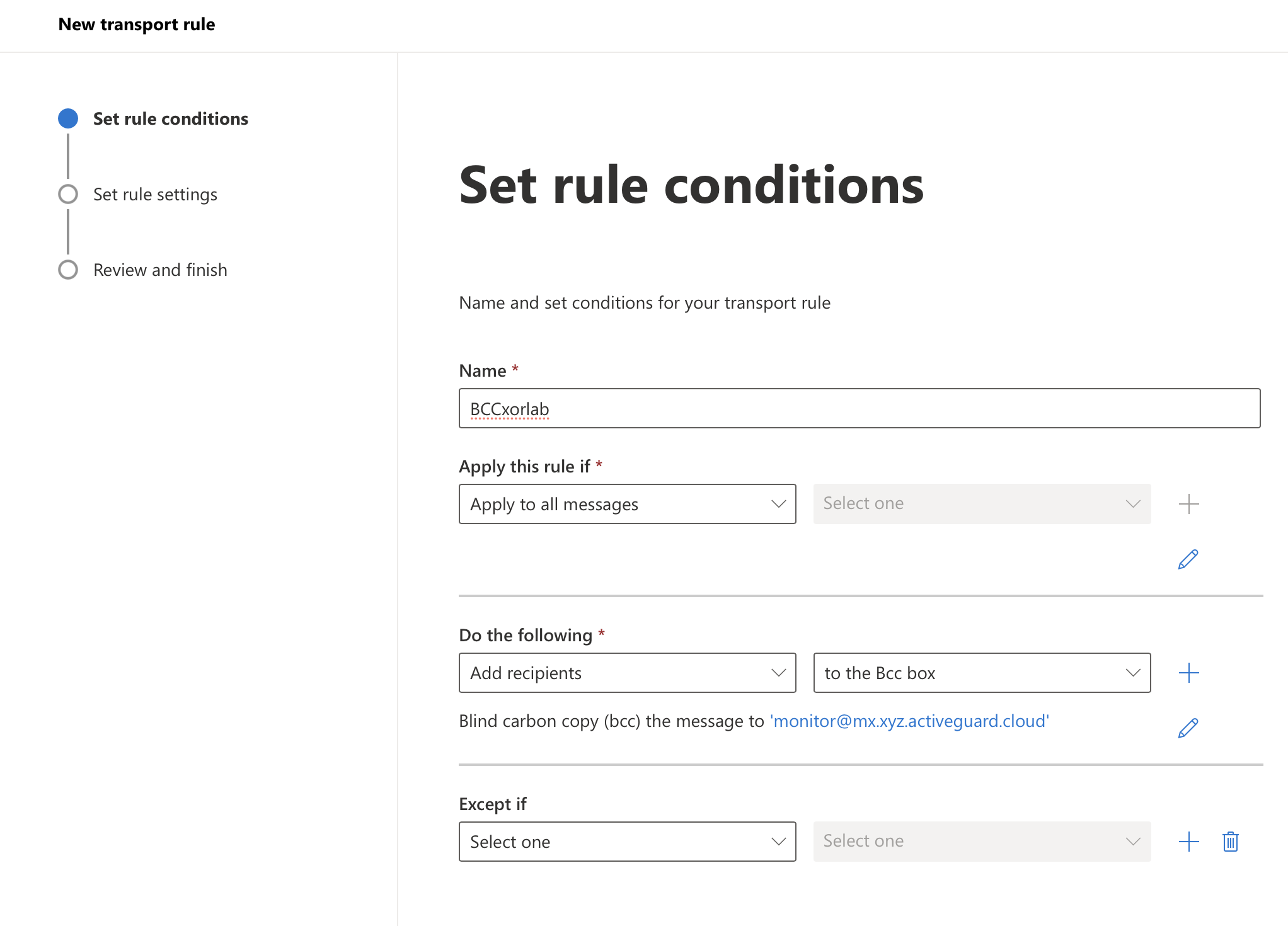This screenshot has width=1288, height=926.
Task: Add an exception with the plus icon beside 'Except if'
Action: click(1188, 842)
